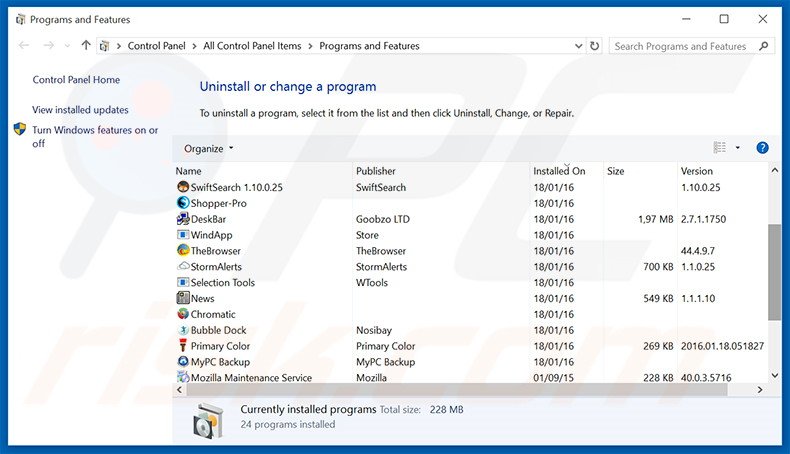Click the horizontal scrollbar thumb
This screenshot has height=454, width=790.
[x=455, y=389]
